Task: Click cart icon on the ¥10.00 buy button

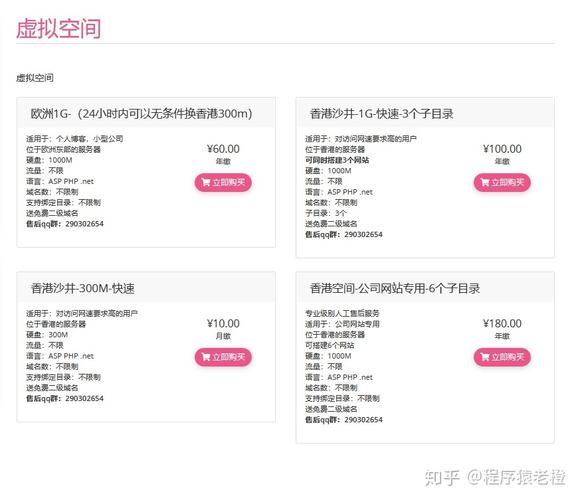Action: [206, 357]
